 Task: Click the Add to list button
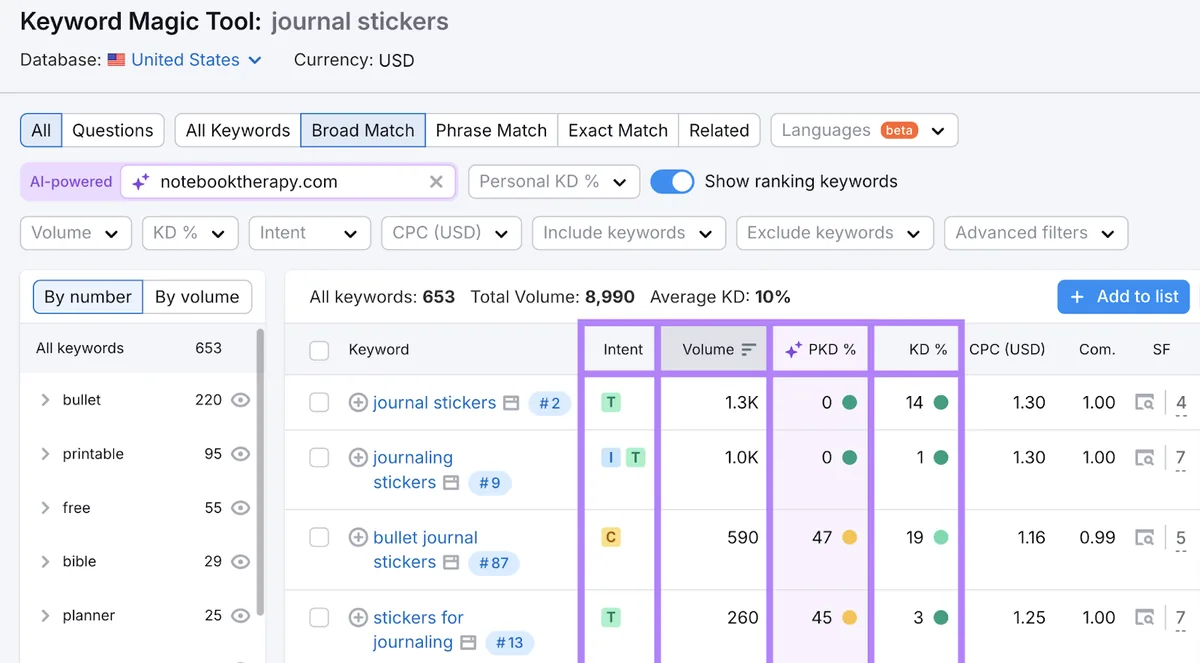1124,297
